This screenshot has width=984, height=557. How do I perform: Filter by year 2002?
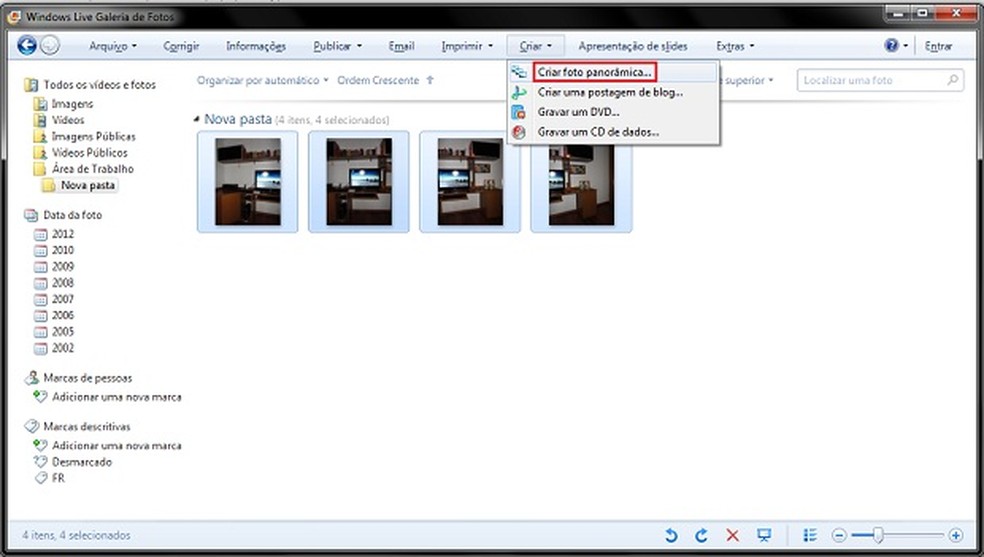tap(62, 348)
